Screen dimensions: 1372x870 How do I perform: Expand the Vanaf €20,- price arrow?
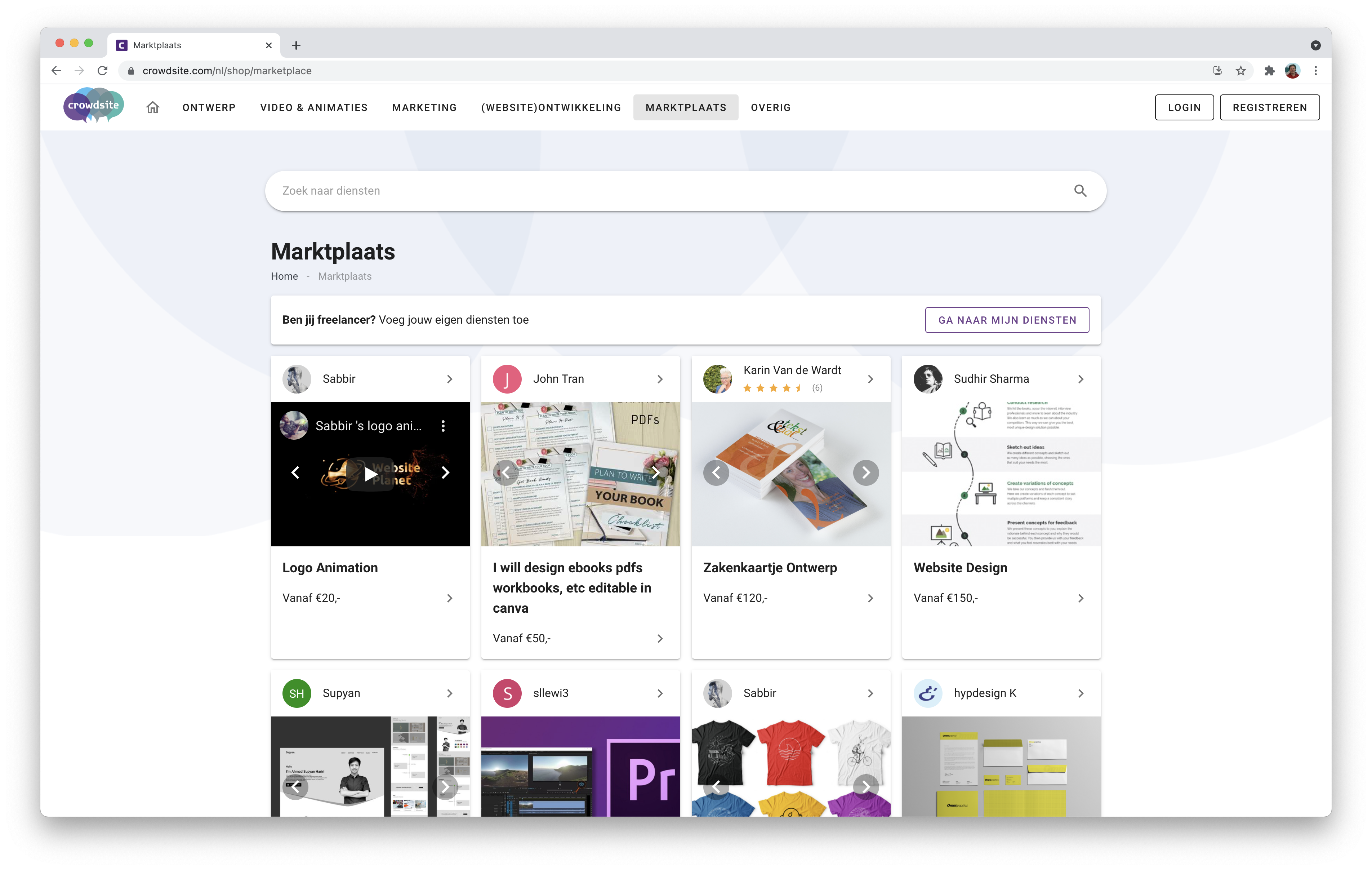tap(450, 598)
